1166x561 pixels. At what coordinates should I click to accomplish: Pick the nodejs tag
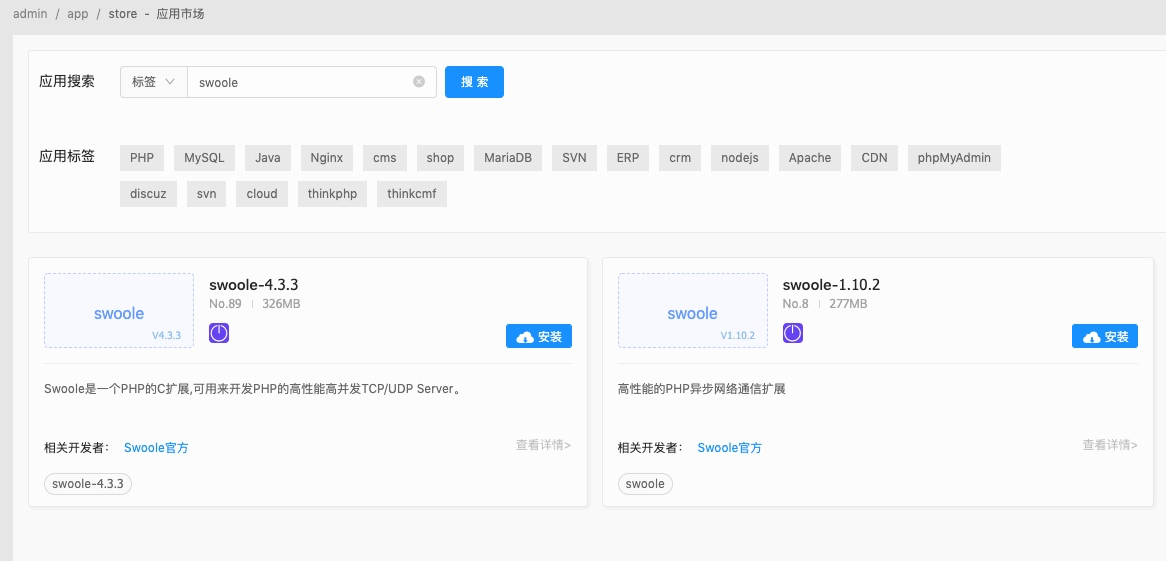[740, 158]
